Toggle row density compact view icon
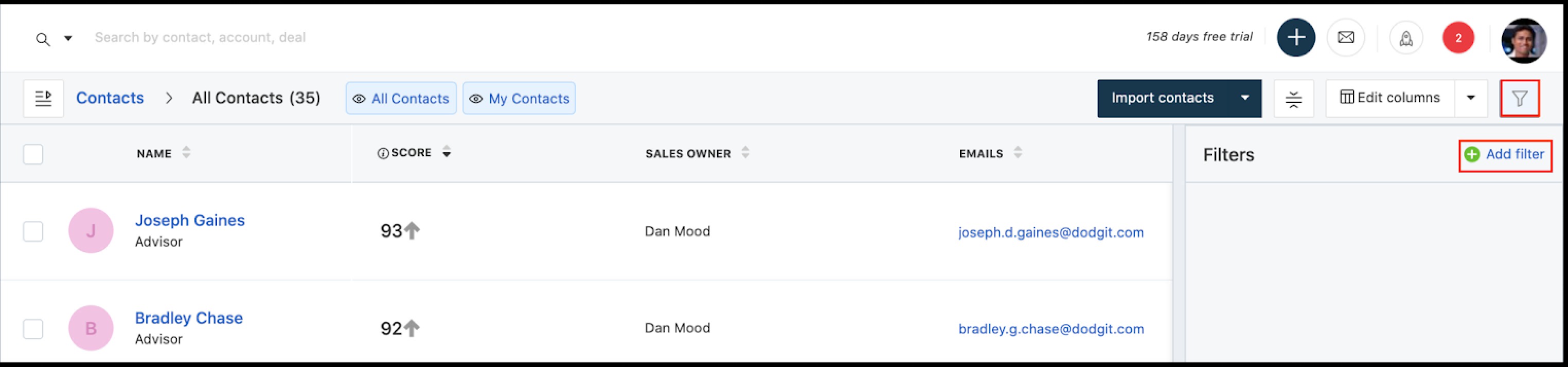This screenshot has width=1568, height=367. point(1293,99)
